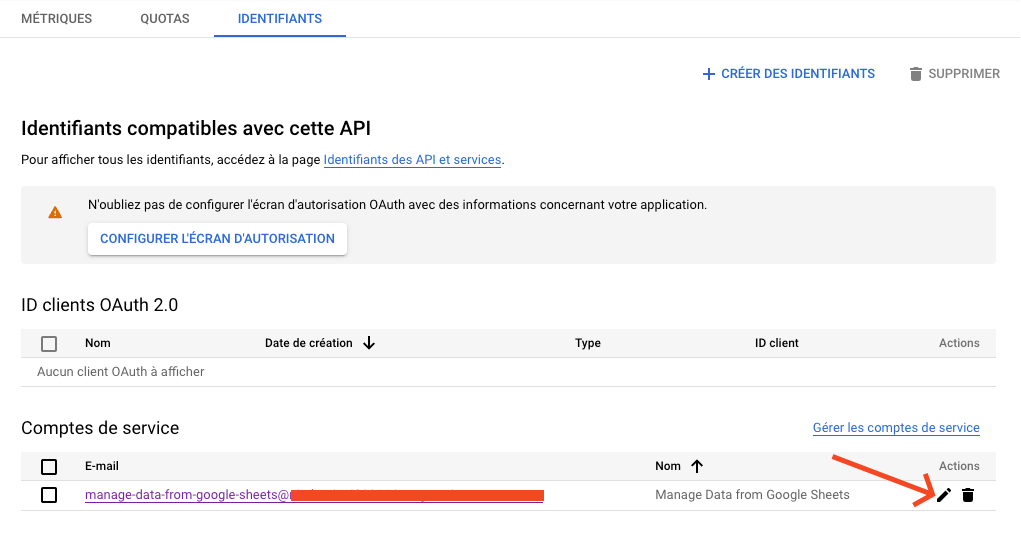Click the orange warning triangle icon
The width and height of the screenshot is (1021, 548).
click(55, 212)
